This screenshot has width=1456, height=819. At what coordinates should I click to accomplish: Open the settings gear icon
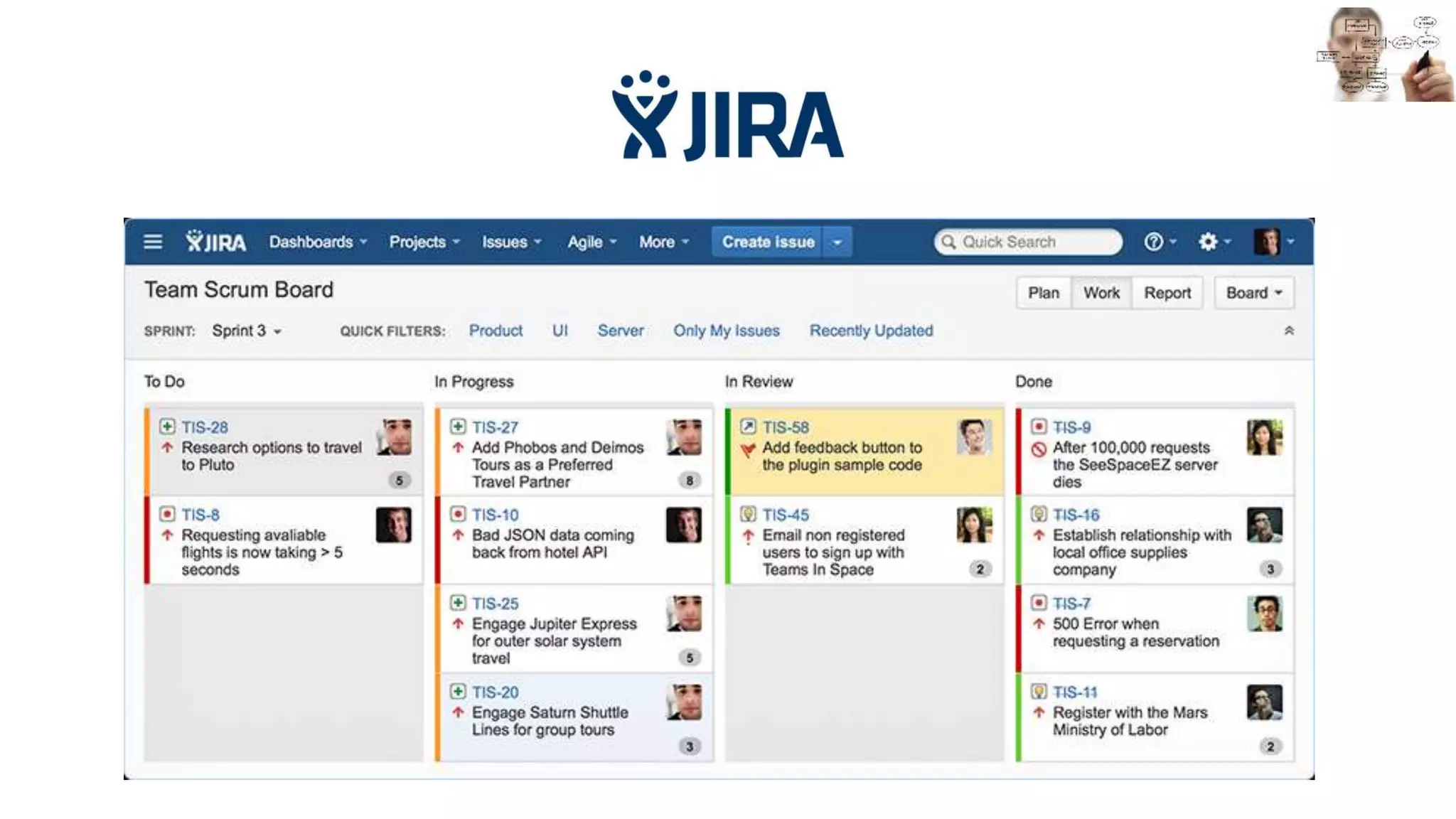pyautogui.click(x=1208, y=242)
